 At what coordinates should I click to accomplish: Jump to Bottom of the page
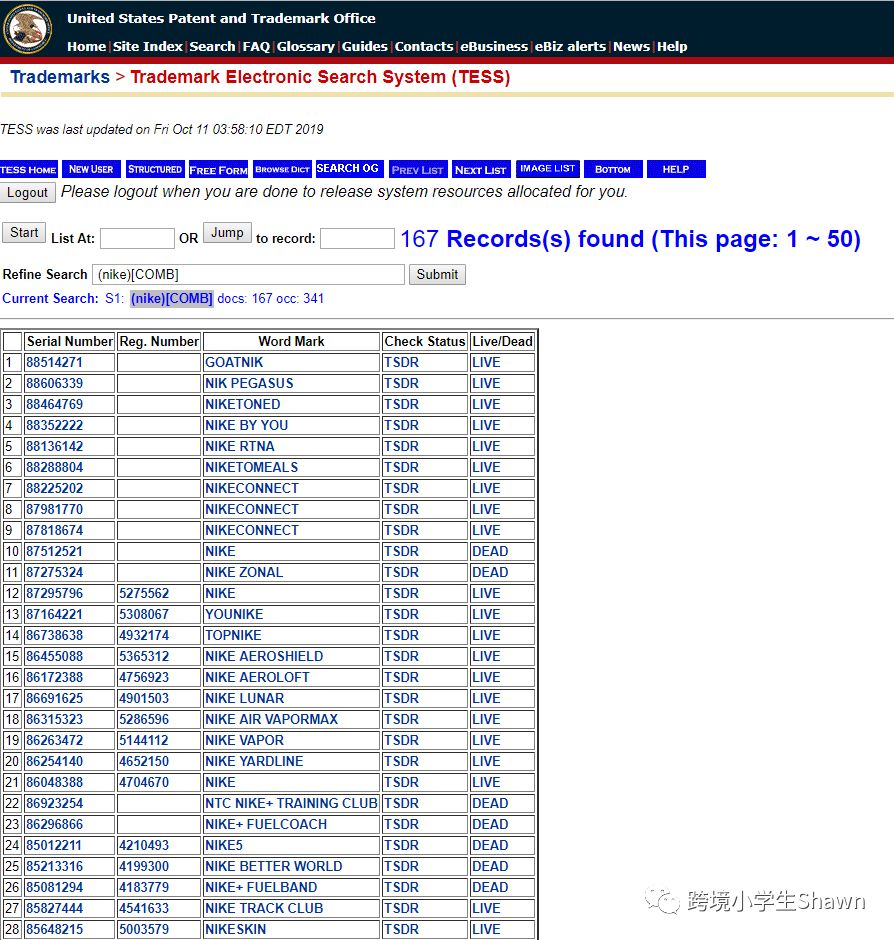(612, 169)
